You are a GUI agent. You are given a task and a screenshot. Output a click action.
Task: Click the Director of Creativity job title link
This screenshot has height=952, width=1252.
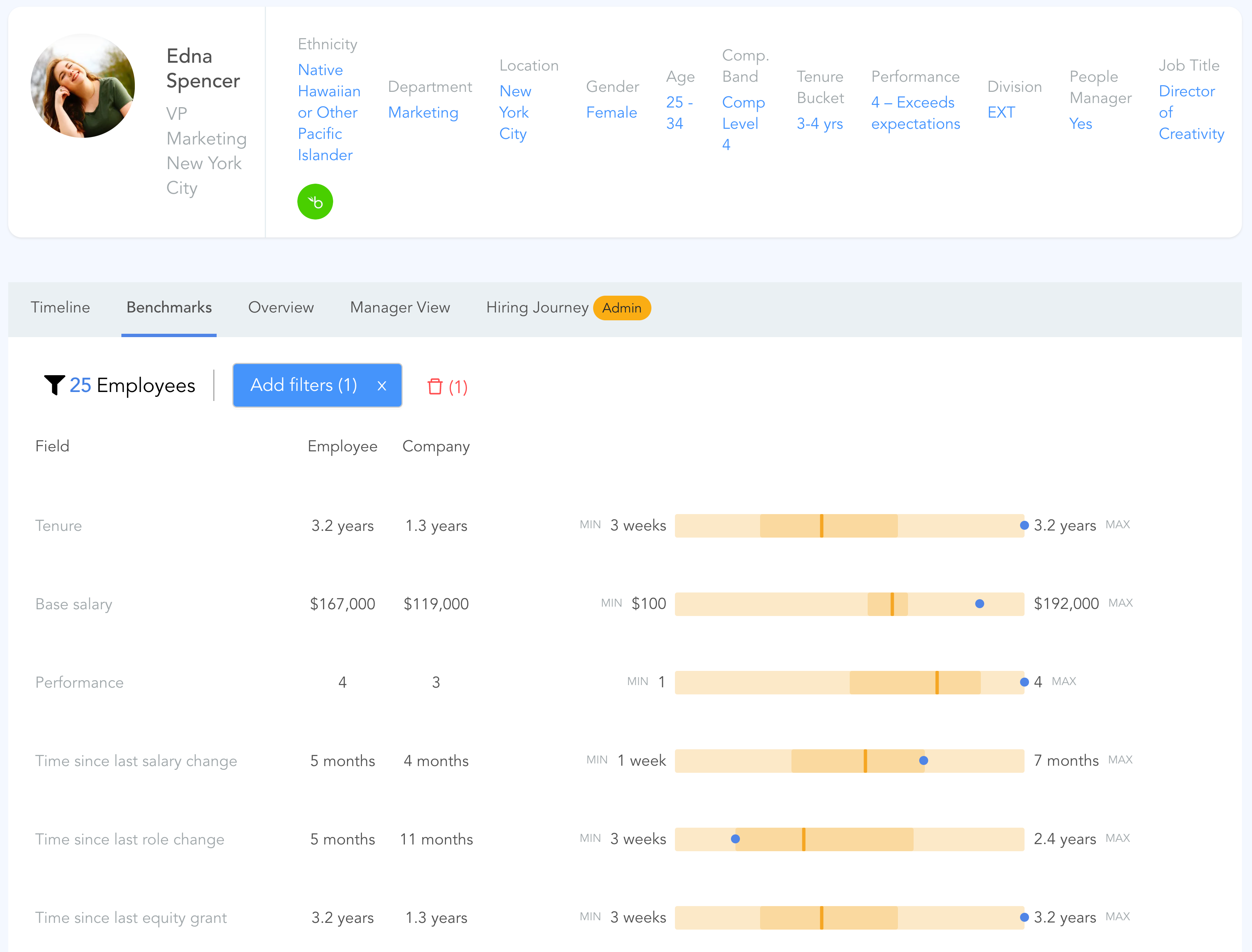coord(1190,112)
